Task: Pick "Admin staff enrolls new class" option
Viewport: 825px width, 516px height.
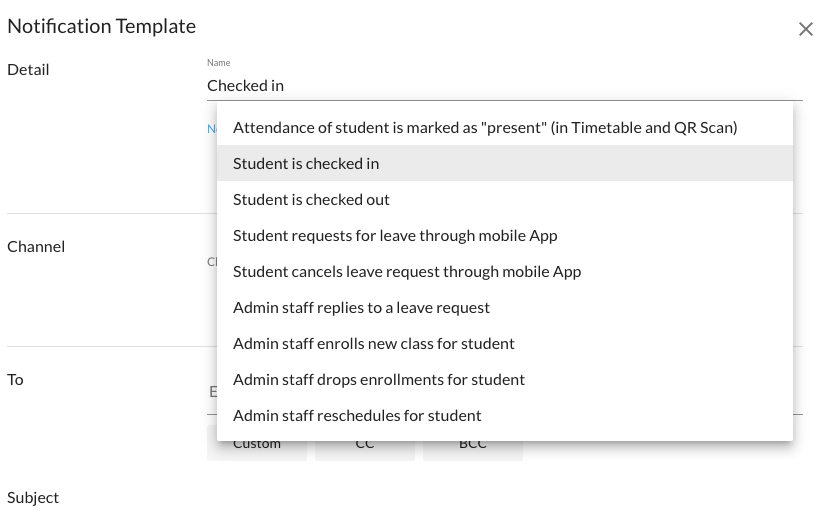Action: tap(374, 344)
